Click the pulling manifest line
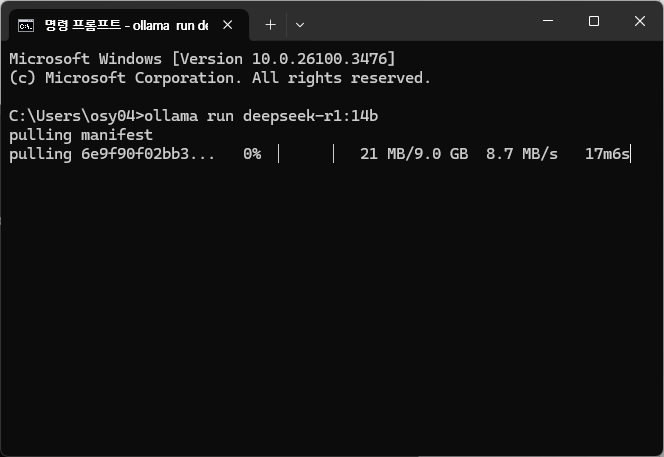The width and height of the screenshot is (664, 457). pos(81,135)
